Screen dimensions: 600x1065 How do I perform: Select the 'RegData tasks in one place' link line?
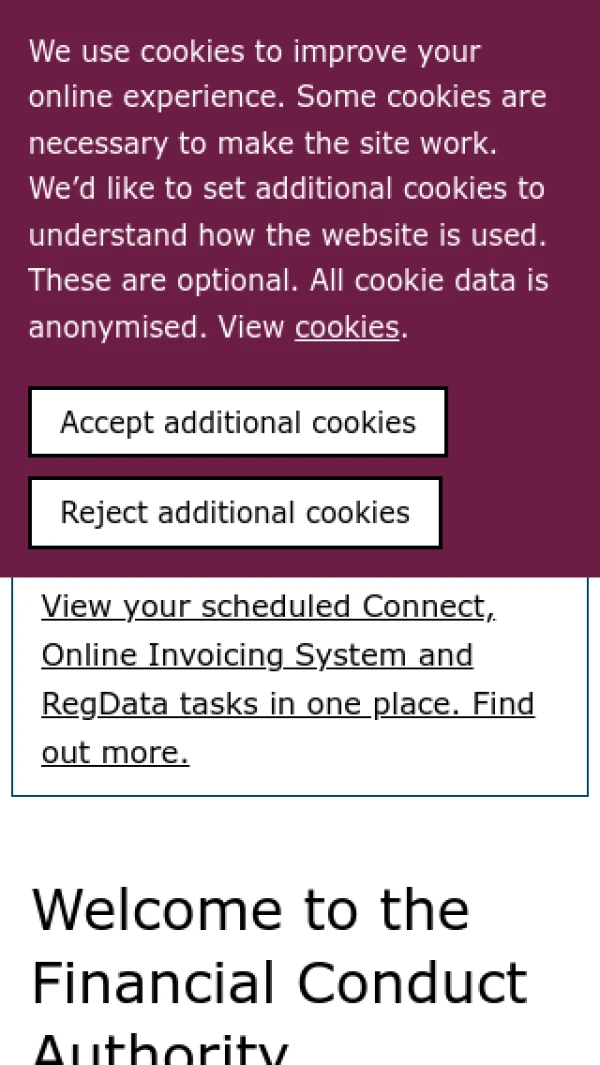(288, 704)
